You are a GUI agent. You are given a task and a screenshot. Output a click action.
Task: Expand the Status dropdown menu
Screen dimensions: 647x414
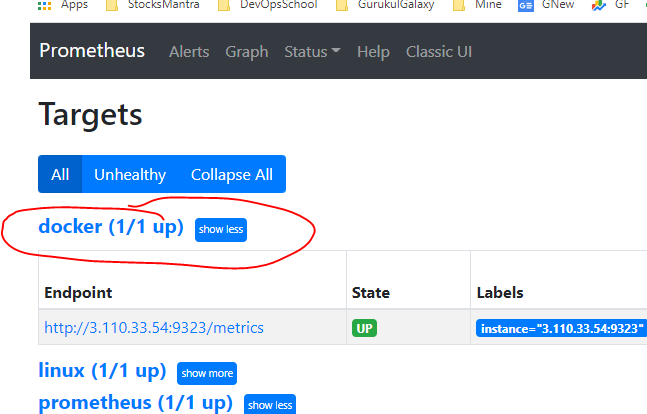click(x=312, y=52)
